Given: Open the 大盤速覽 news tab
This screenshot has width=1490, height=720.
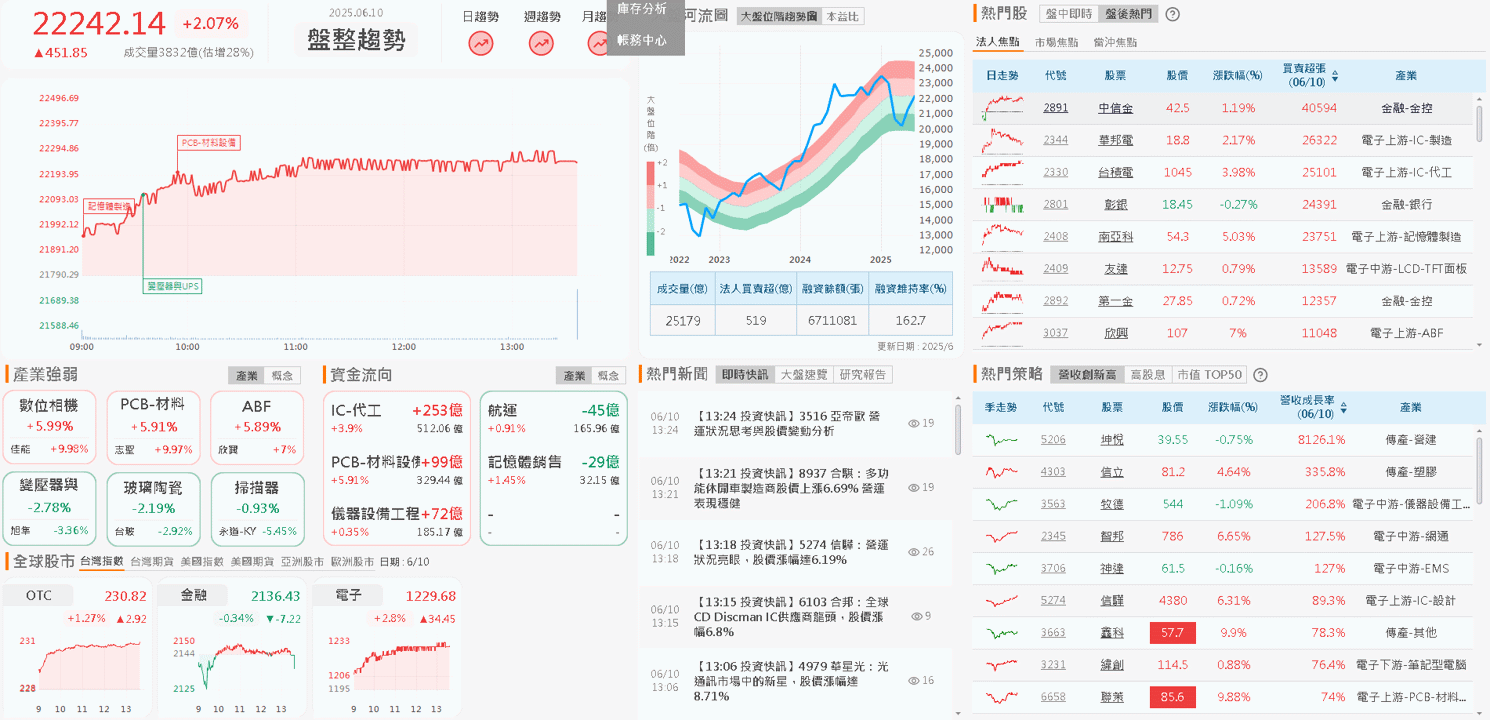Looking at the screenshot, I should [x=804, y=374].
